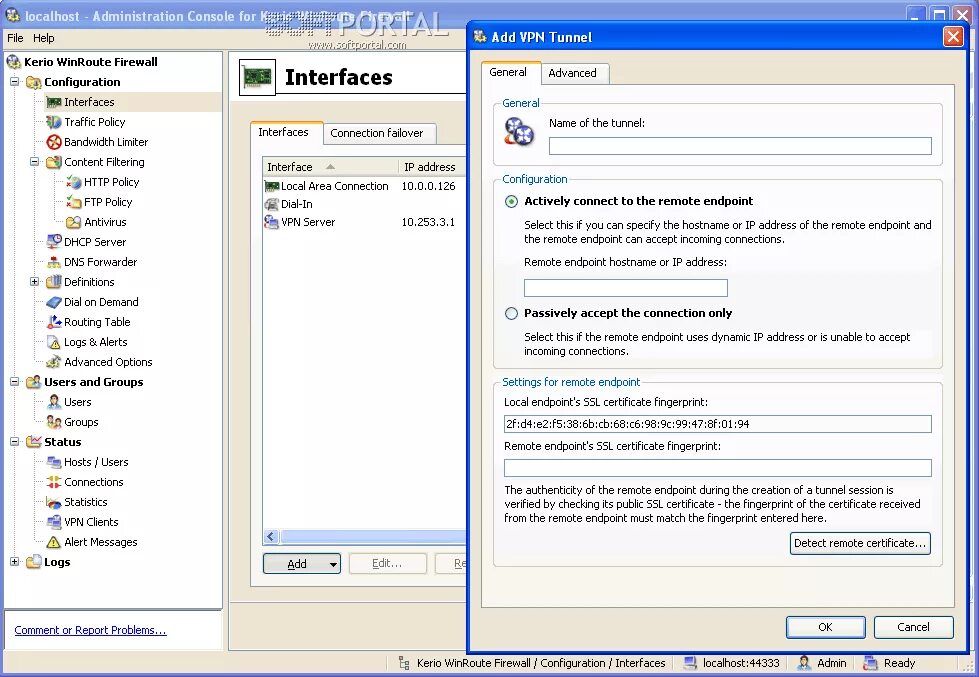Sort by the Interface column header

330,167
